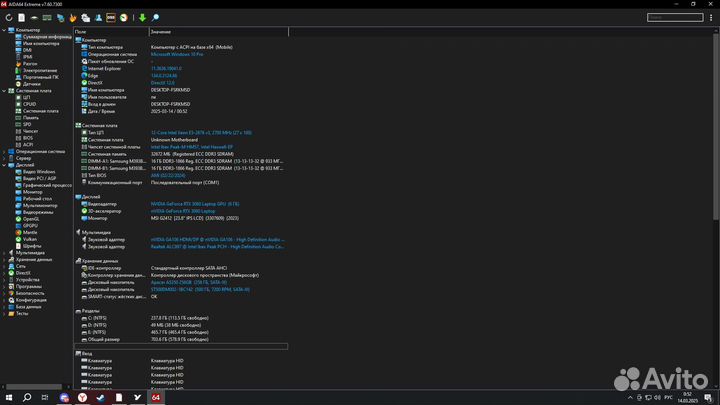Launch the system stability test flame icon
Screen dimensions: 720x405
73,17
